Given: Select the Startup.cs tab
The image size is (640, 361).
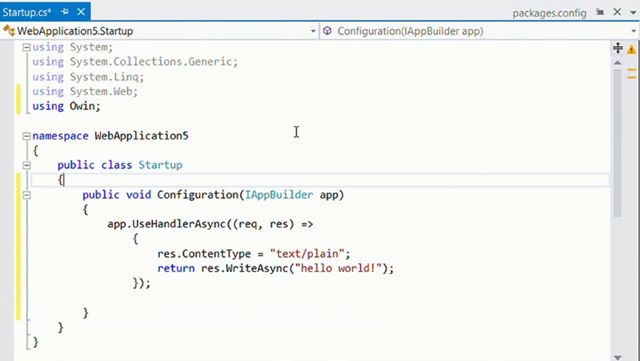Looking at the screenshot, I should click(x=27, y=12).
